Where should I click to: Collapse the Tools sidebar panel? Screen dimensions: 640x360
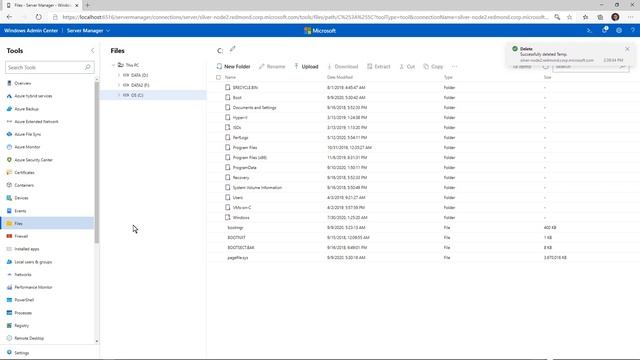[92, 51]
